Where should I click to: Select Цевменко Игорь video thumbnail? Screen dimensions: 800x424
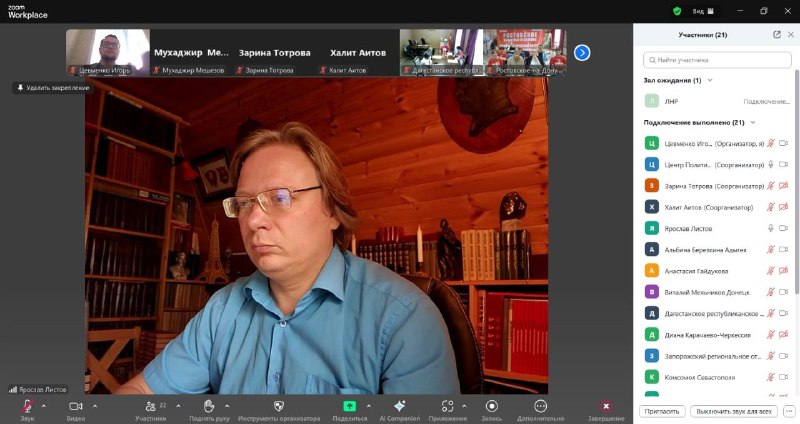(108, 53)
